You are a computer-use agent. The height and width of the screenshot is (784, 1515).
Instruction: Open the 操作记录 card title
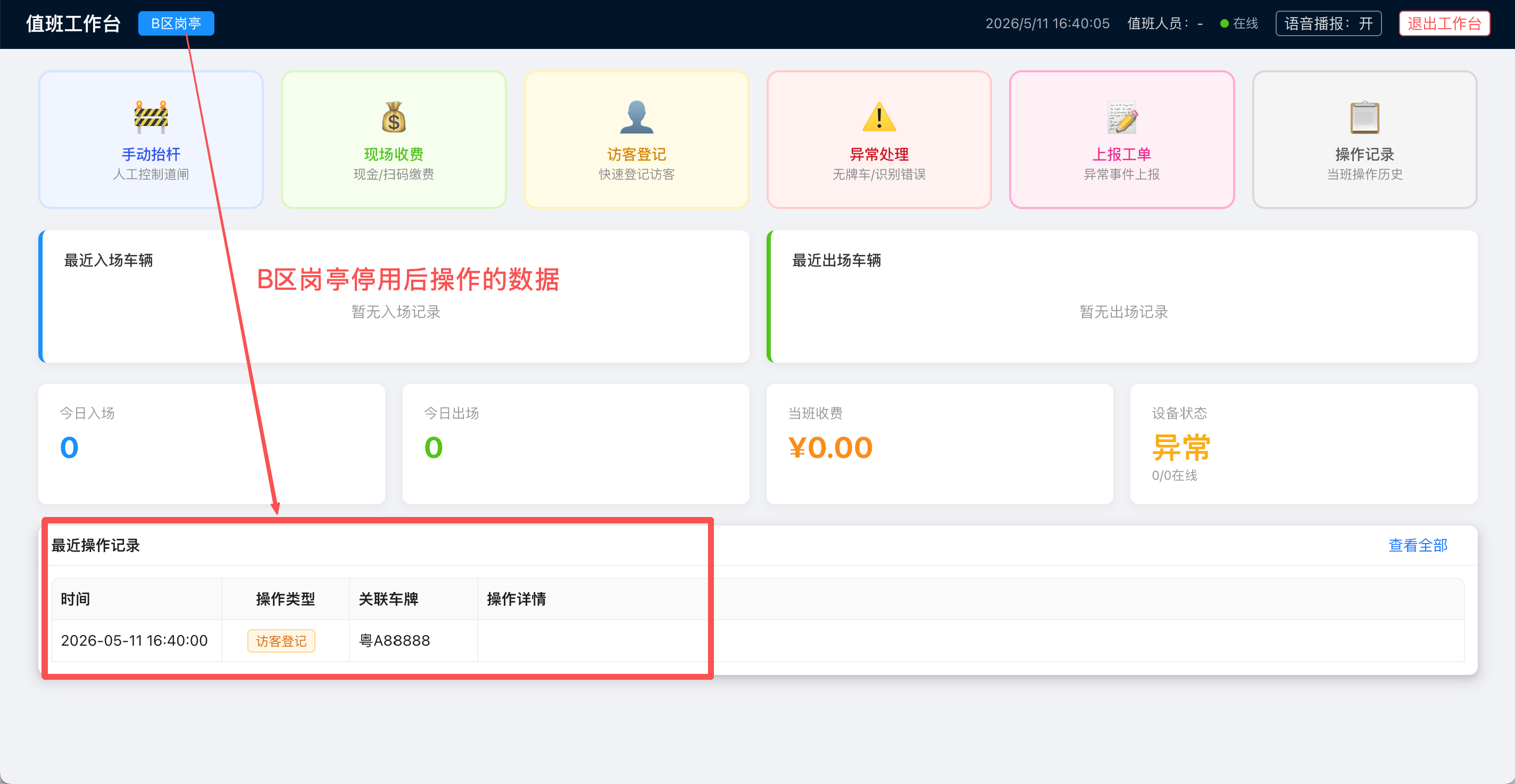1364,154
